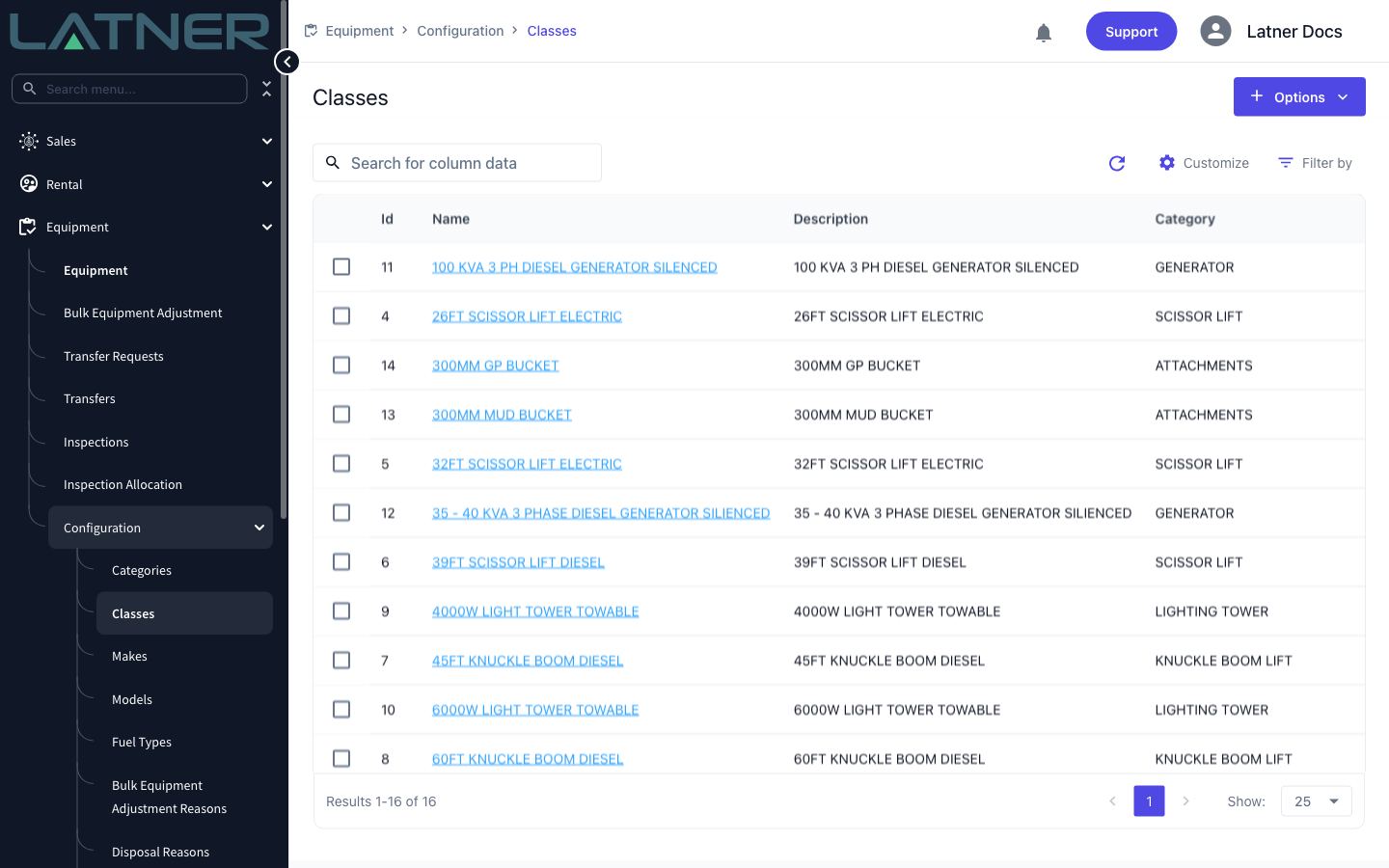The width and height of the screenshot is (1389, 868).
Task: Collapse the sidebar with the arrow button
Action: [x=286, y=62]
